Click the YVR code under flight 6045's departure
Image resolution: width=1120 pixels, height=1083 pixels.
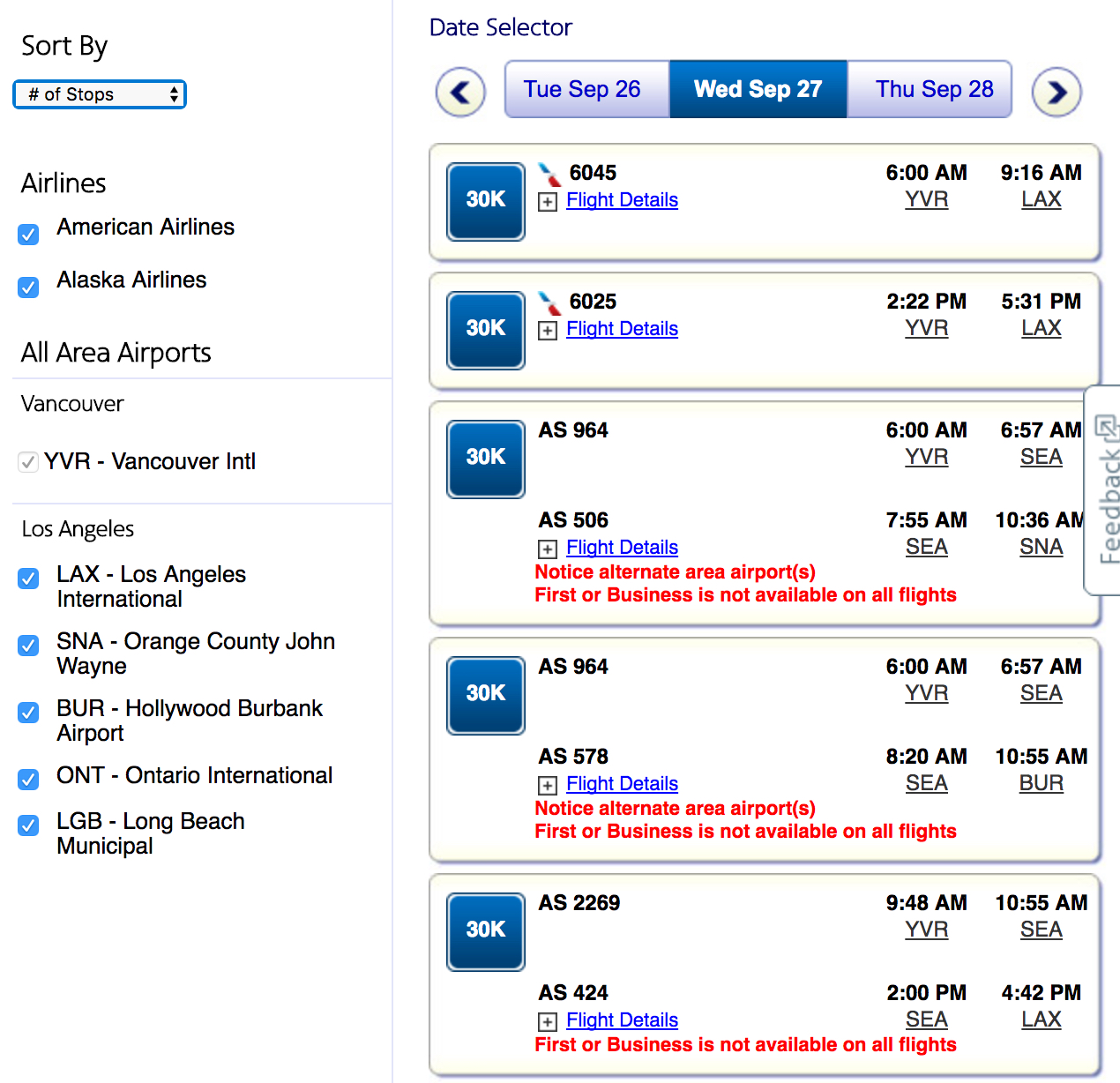point(927,200)
